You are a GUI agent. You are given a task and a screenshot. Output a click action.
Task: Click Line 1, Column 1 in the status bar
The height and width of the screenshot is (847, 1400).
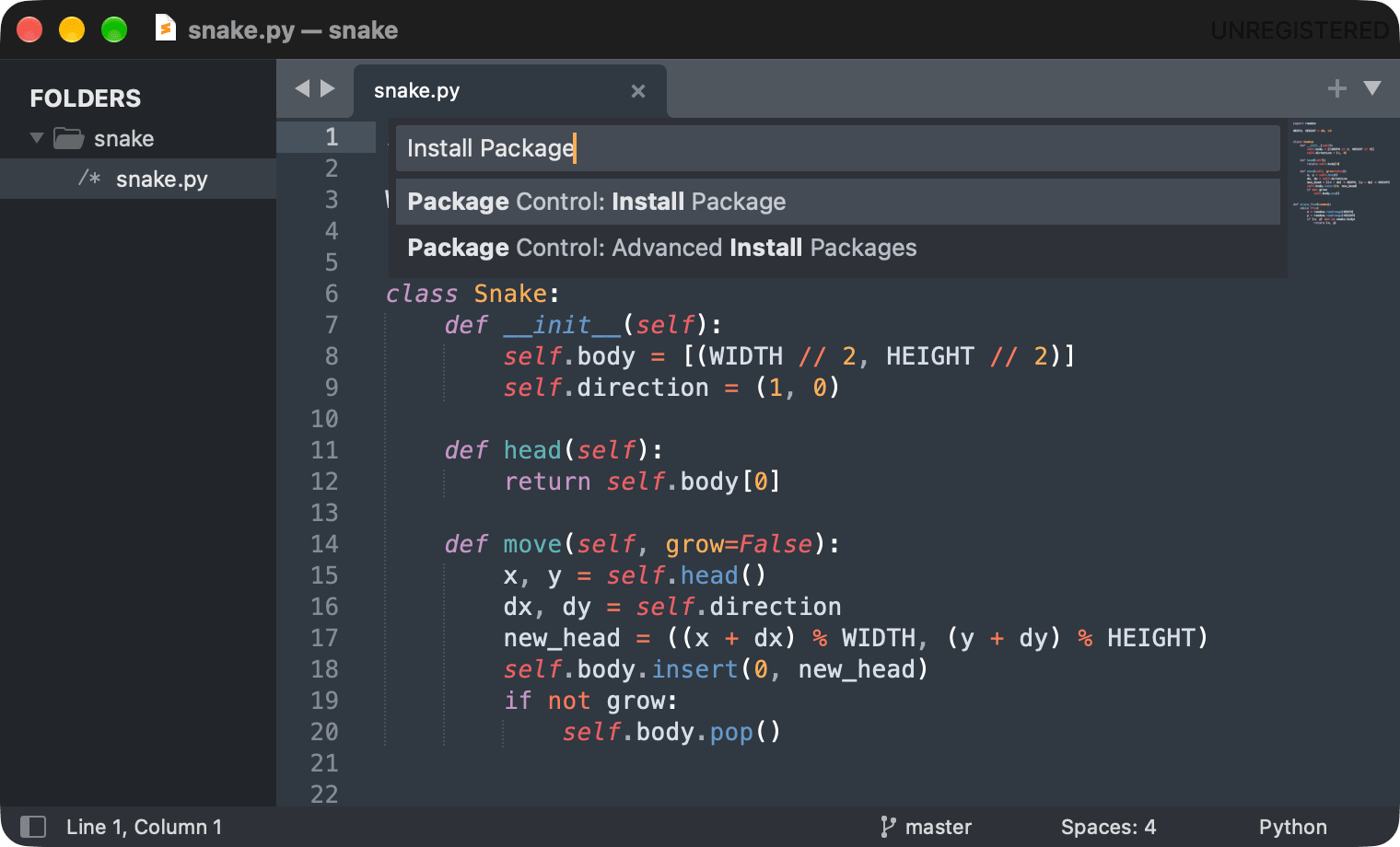pyautogui.click(x=144, y=827)
